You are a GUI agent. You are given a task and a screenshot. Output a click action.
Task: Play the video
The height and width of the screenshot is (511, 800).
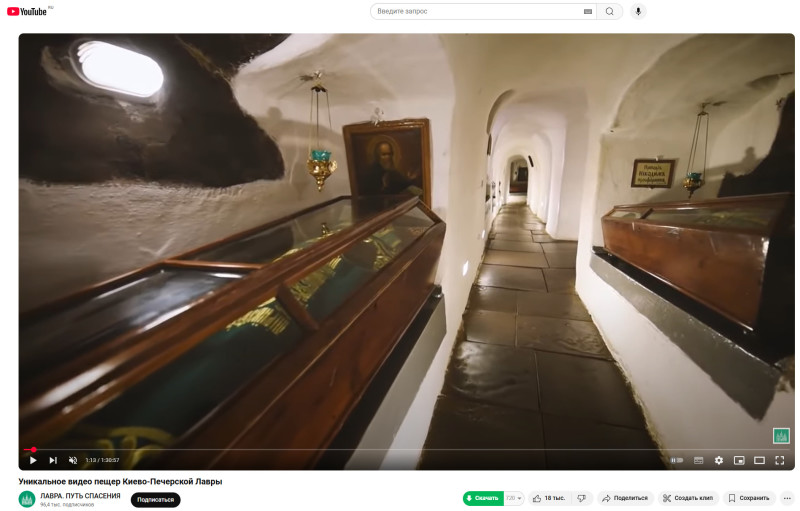click(33, 460)
